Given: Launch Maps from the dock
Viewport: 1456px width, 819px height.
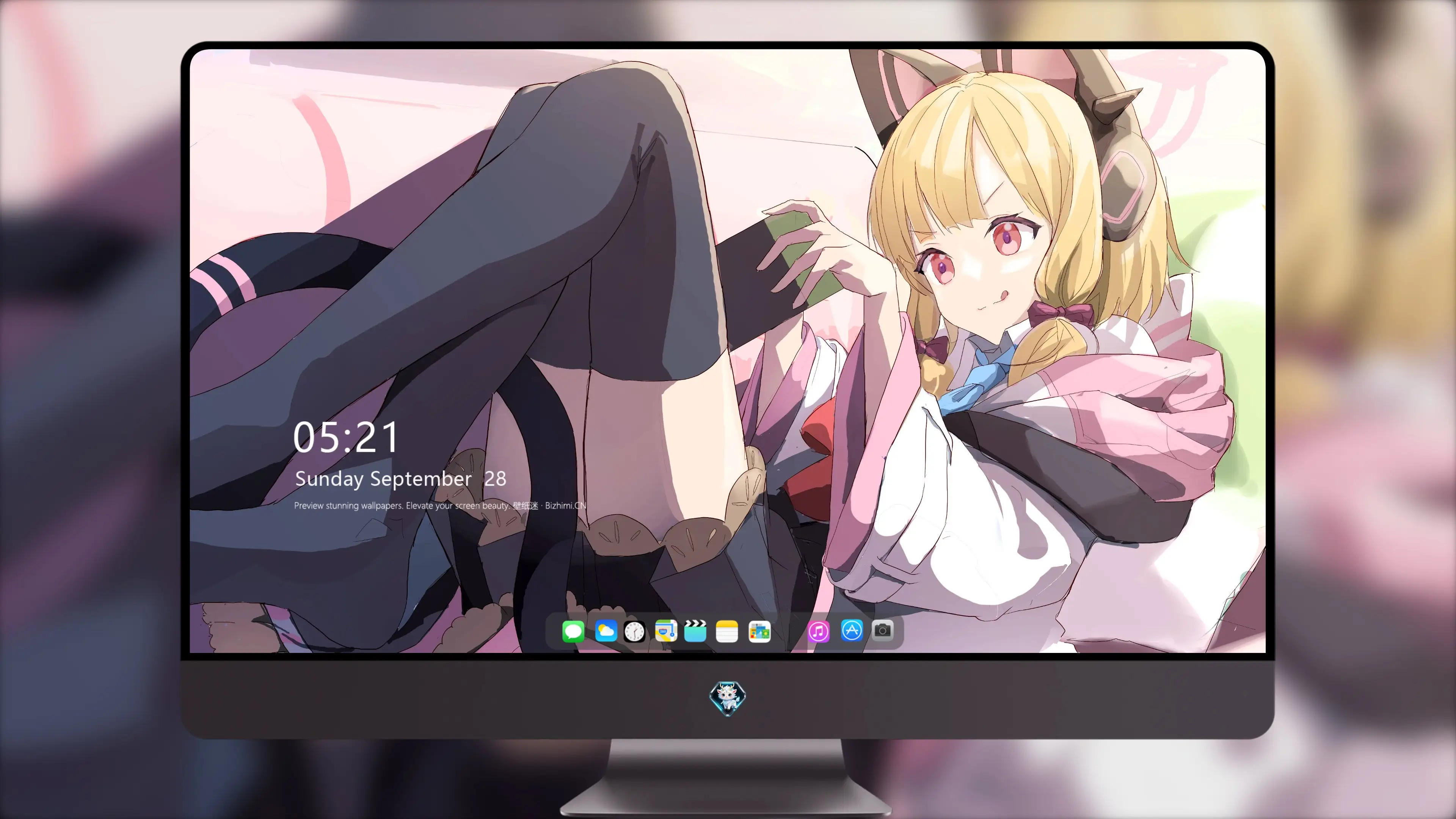Looking at the screenshot, I should pyautogui.click(x=666, y=631).
